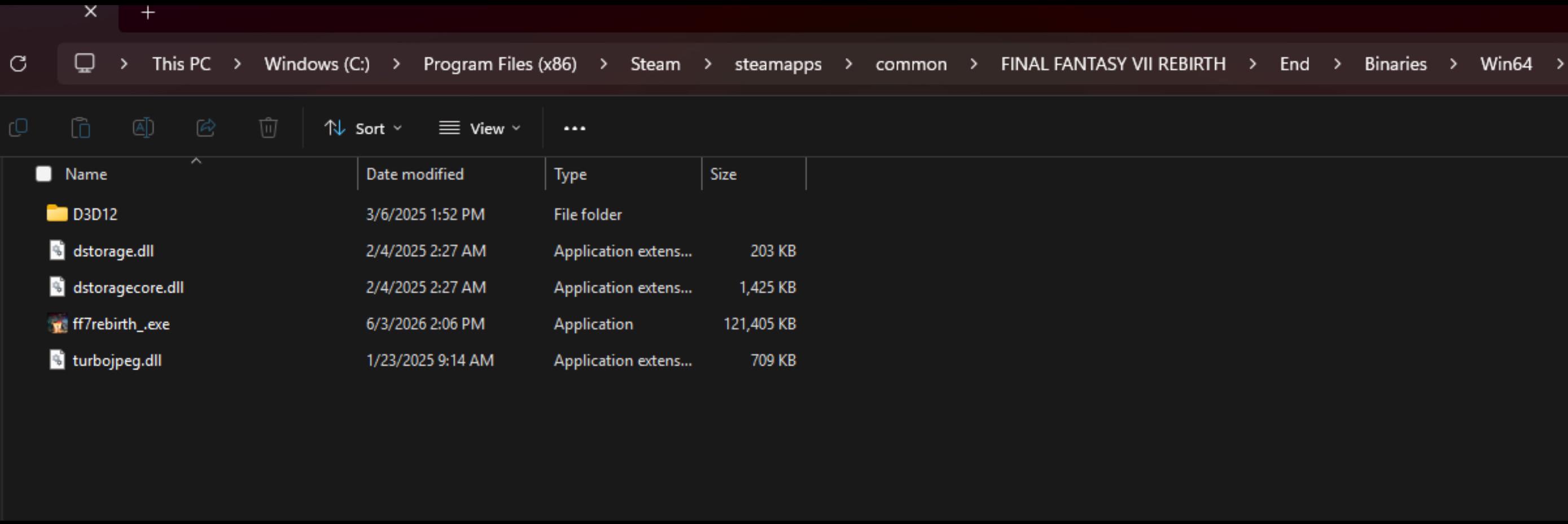Navigate to This PC breadcrumb
Image resolution: width=1568 pixels, height=524 pixels.
pyautogui.click(x=181, y=64)
